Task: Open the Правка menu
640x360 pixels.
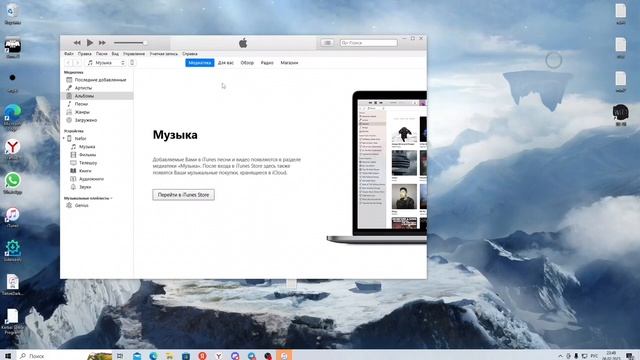Action: 84,53
